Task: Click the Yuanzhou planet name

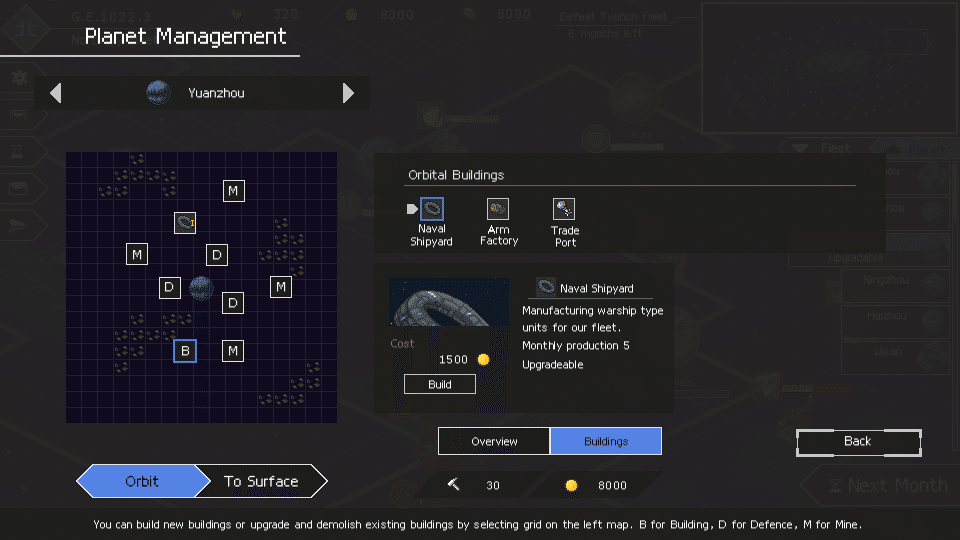Action: pyautogui.click(x=216, y=93)
